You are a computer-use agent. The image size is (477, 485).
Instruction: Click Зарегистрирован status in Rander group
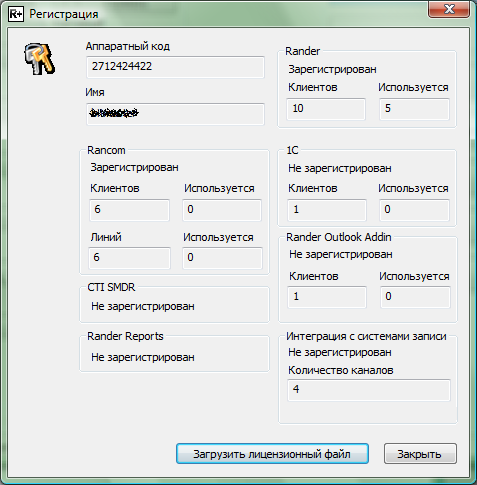point(332,69)
